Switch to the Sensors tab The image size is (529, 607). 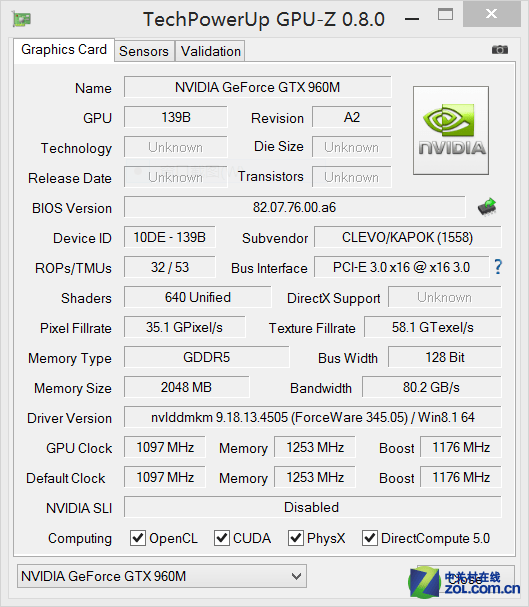point(144,51)
